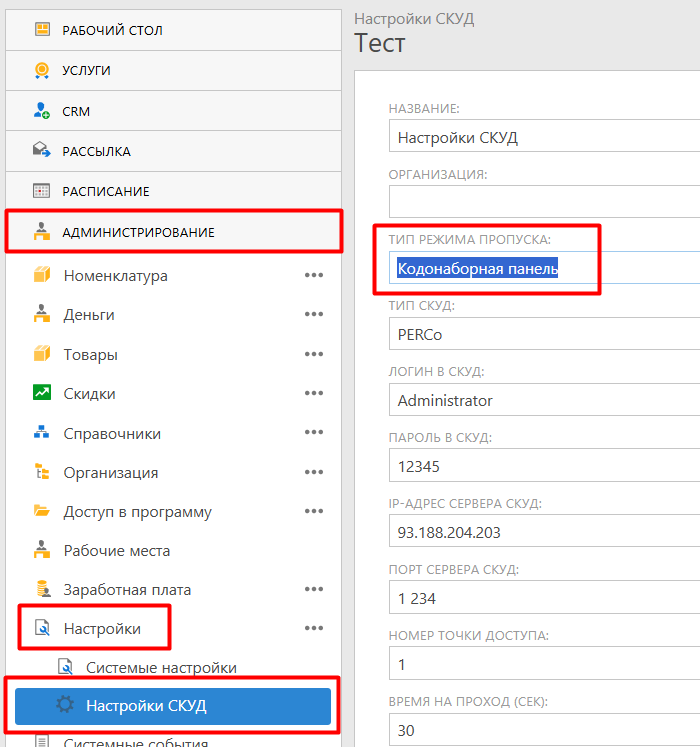700x747 pixels.
Task: Expand Скидки options with three dots
Action: [x=314, y=393]
